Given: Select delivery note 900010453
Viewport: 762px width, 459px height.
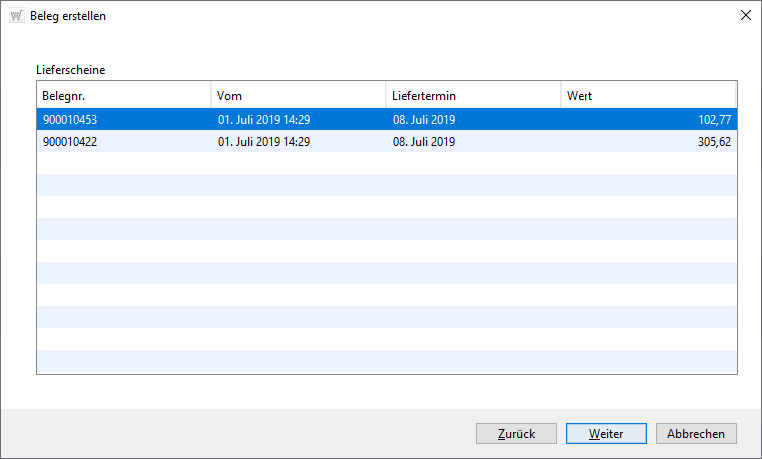Looking at the screenshot, I should (x=70, y=120).
